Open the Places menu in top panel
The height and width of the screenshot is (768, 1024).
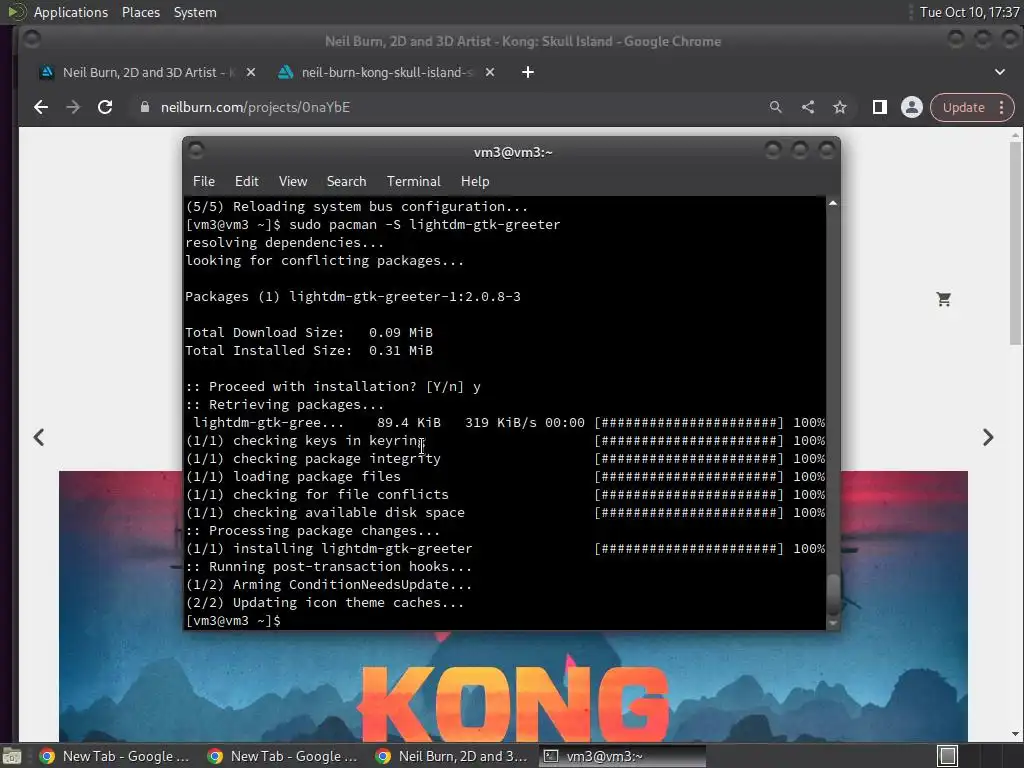coord(141,12)
